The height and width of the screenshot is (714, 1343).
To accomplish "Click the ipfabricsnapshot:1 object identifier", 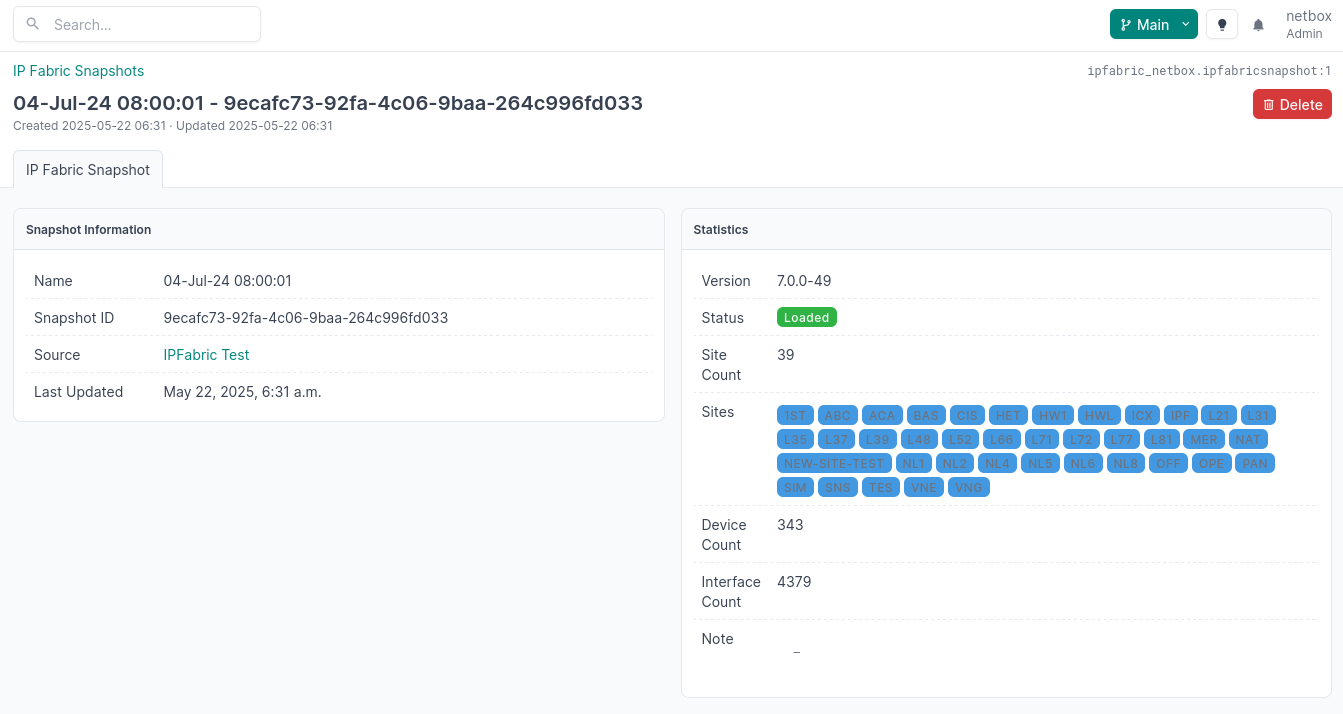I will tap(1209, 71).
